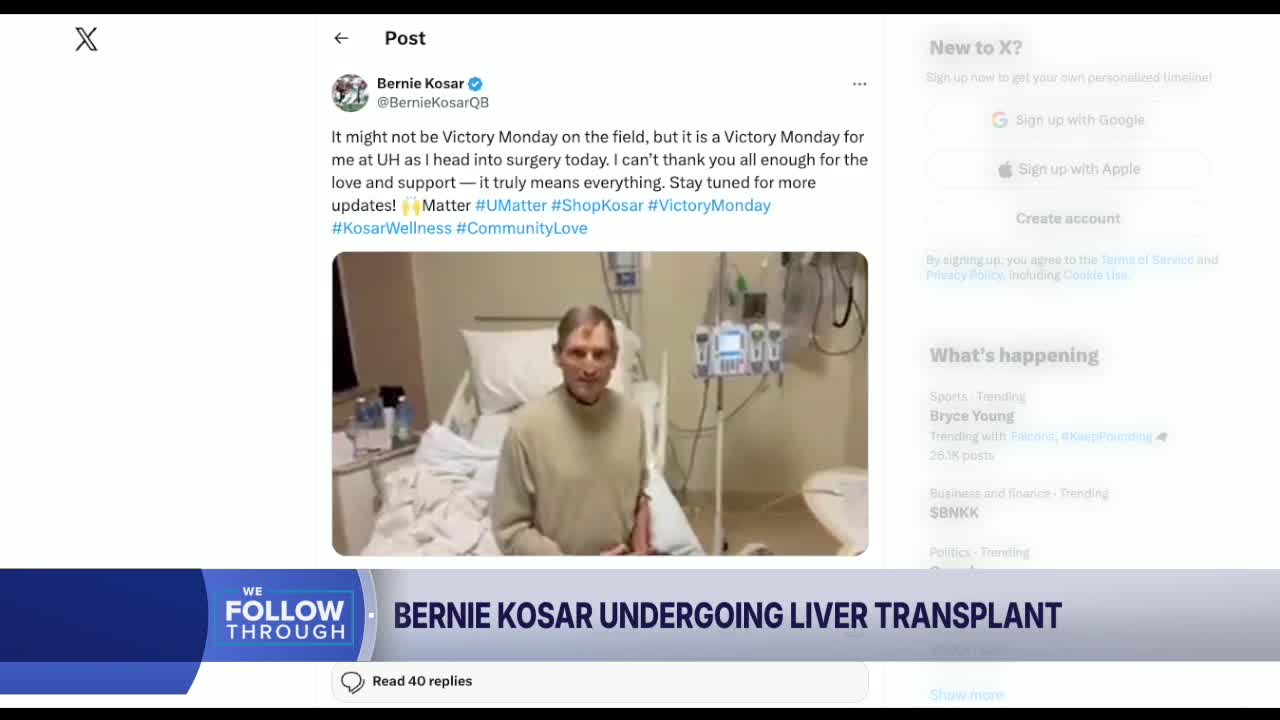Open the #CommunityLove hashtag

click(522, 228)
